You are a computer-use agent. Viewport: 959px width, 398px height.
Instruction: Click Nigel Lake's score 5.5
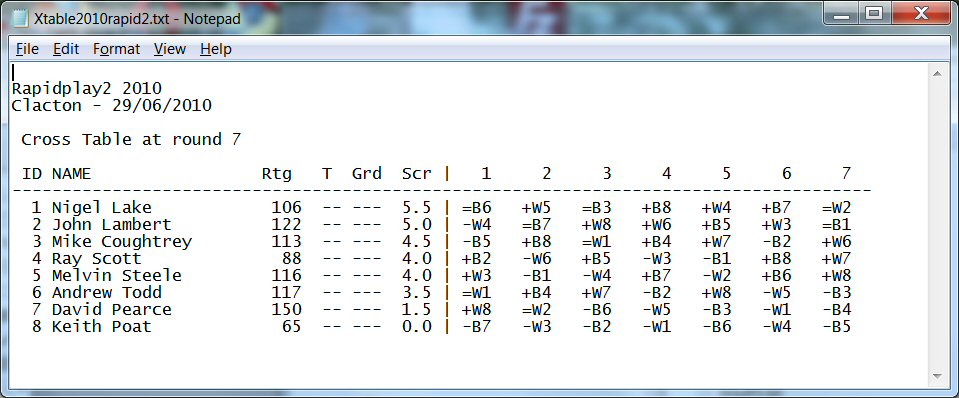[x=417, y=208]
